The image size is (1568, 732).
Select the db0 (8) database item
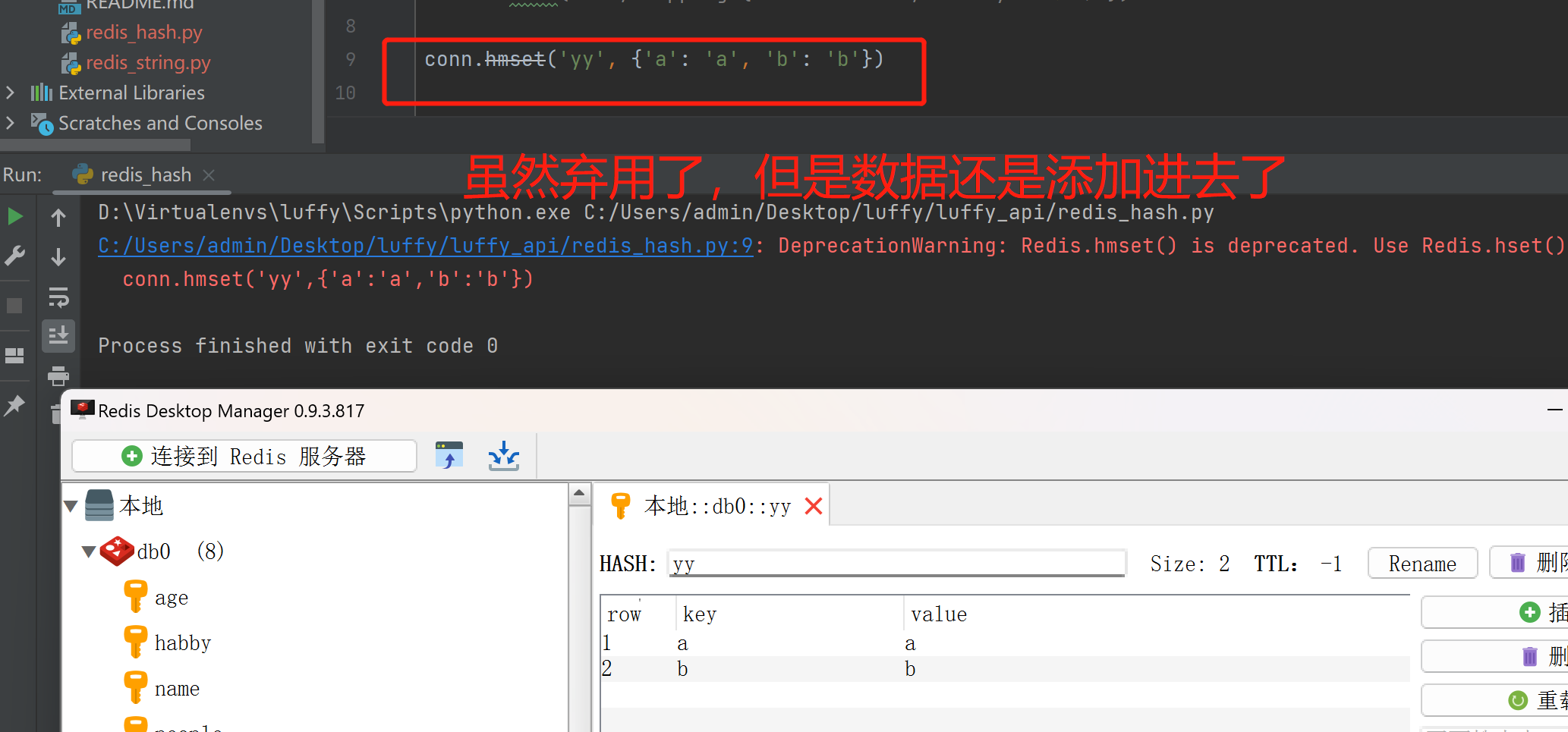(x=181, y=551)
